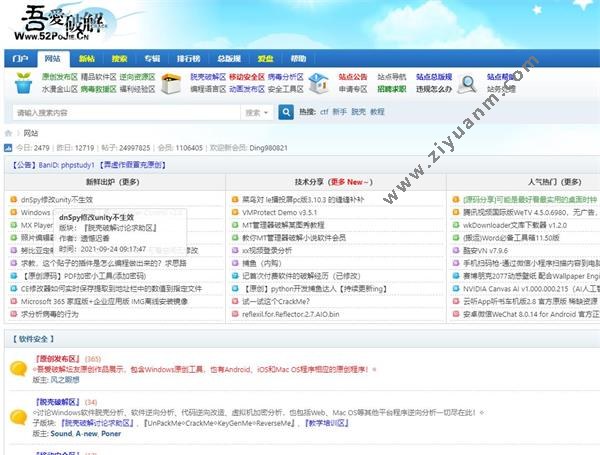Open the 『教学培训区』 sub-forum link
The image size is (600, 455).
click(x=326, y=423)
